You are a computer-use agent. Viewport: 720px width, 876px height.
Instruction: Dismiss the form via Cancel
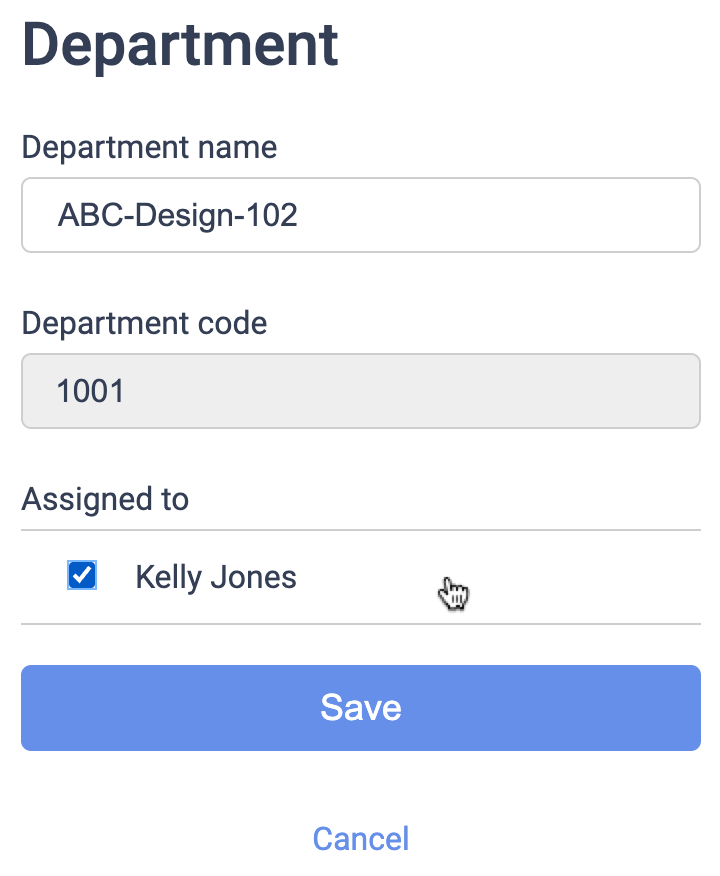coord(360,838)
